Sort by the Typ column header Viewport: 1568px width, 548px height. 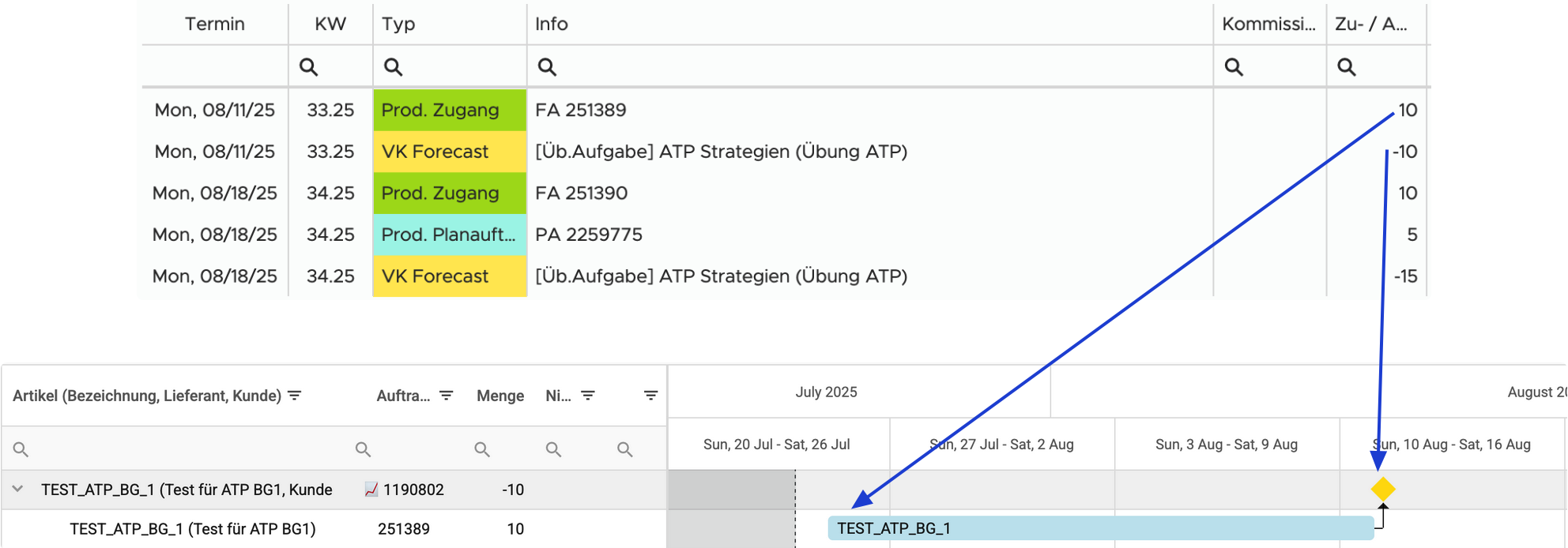398,24
